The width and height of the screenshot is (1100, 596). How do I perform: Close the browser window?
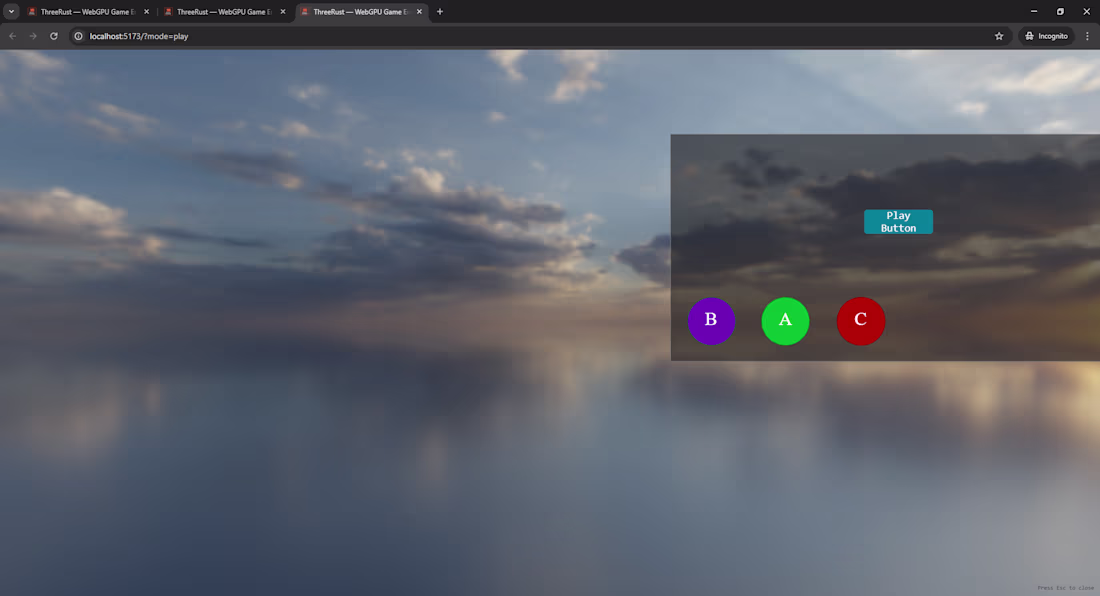coord(1087,12)
